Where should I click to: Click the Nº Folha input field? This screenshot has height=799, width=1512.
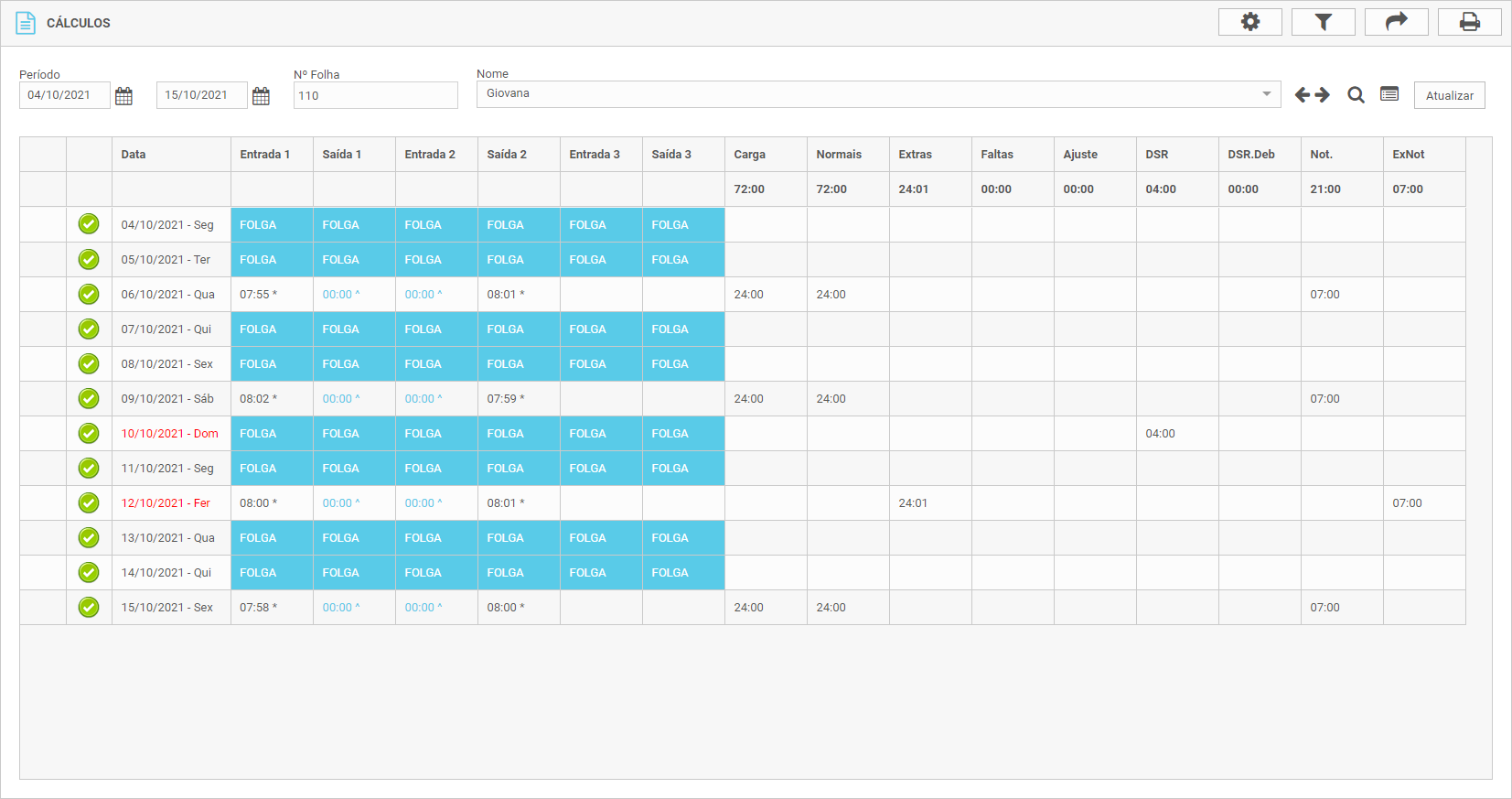pyautogui.click(x=375, y=95)
